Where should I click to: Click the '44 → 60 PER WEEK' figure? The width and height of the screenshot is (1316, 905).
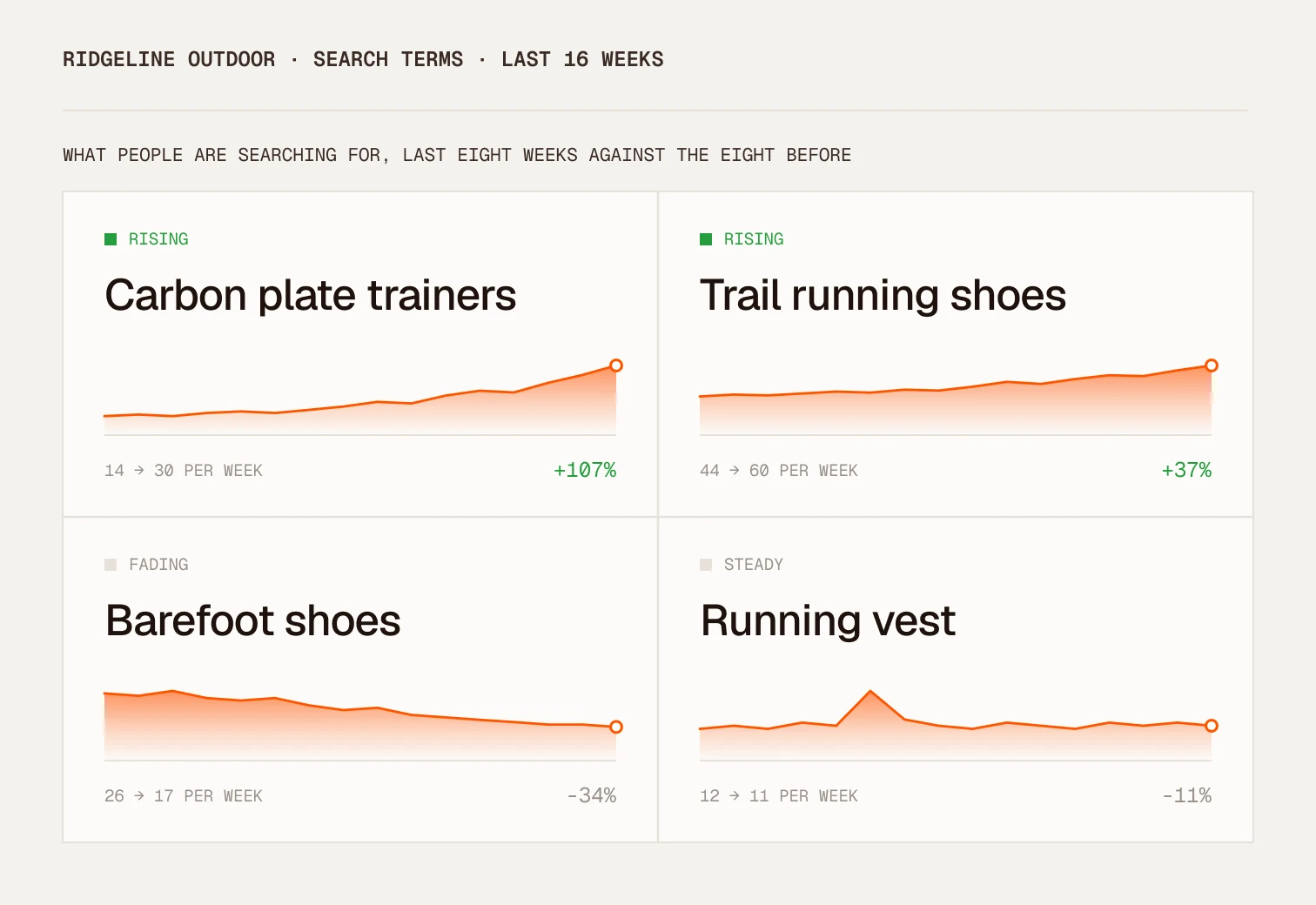tap(779, 471)
